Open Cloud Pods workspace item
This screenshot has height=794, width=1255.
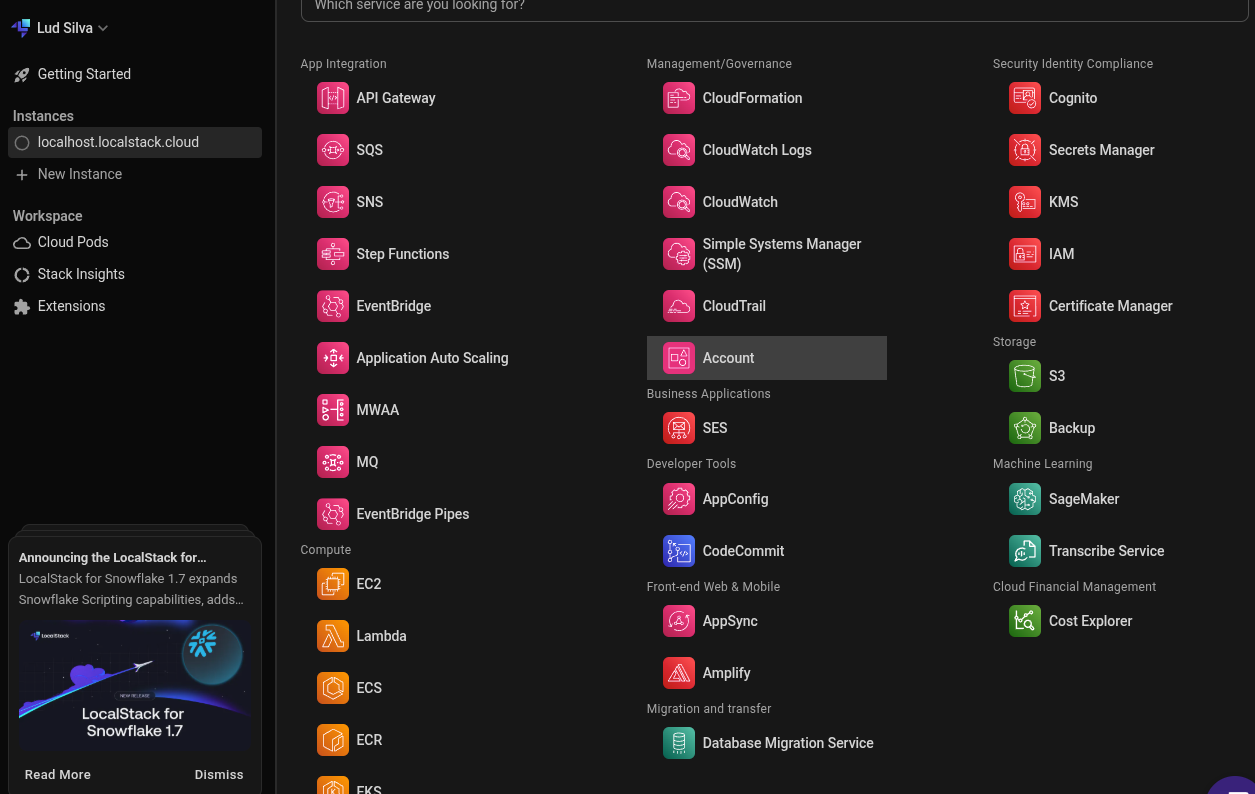point(72,242)
